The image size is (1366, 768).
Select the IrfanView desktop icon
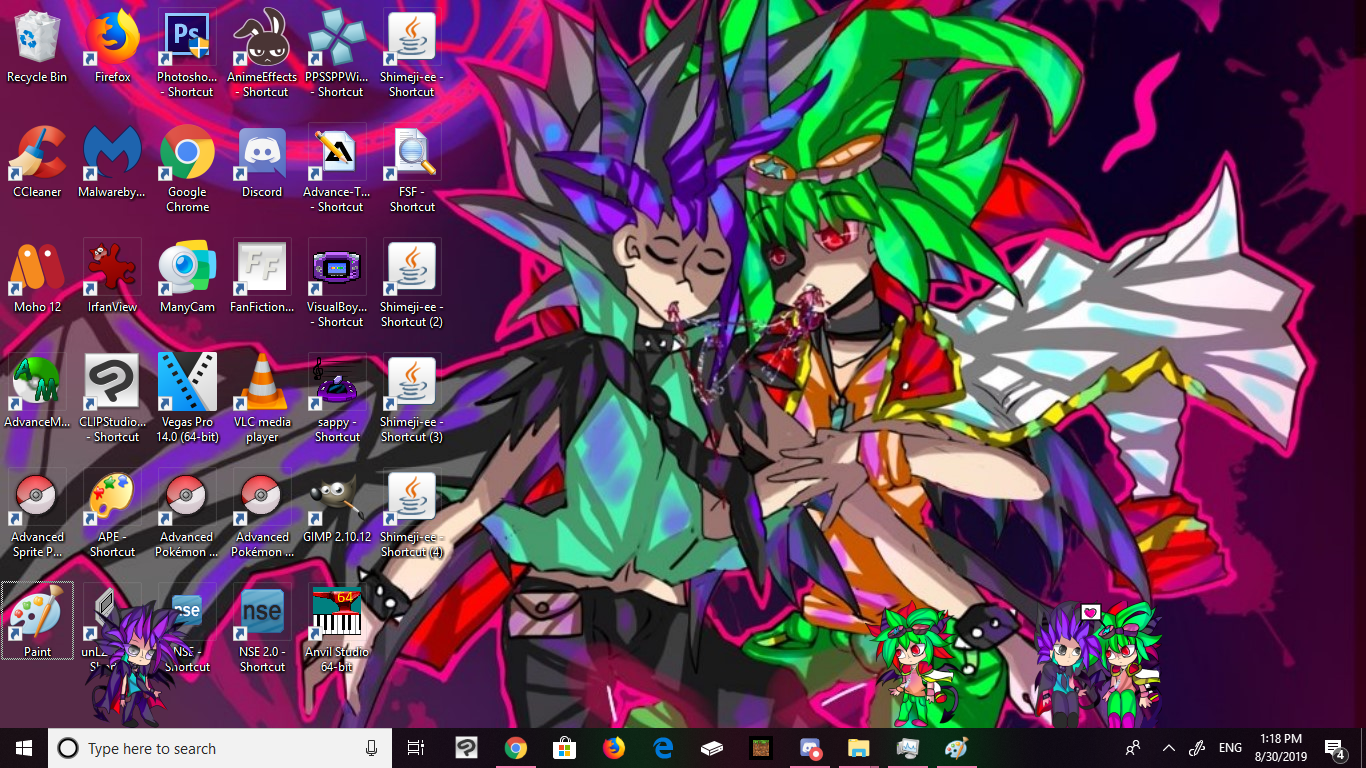pos(112,277)
